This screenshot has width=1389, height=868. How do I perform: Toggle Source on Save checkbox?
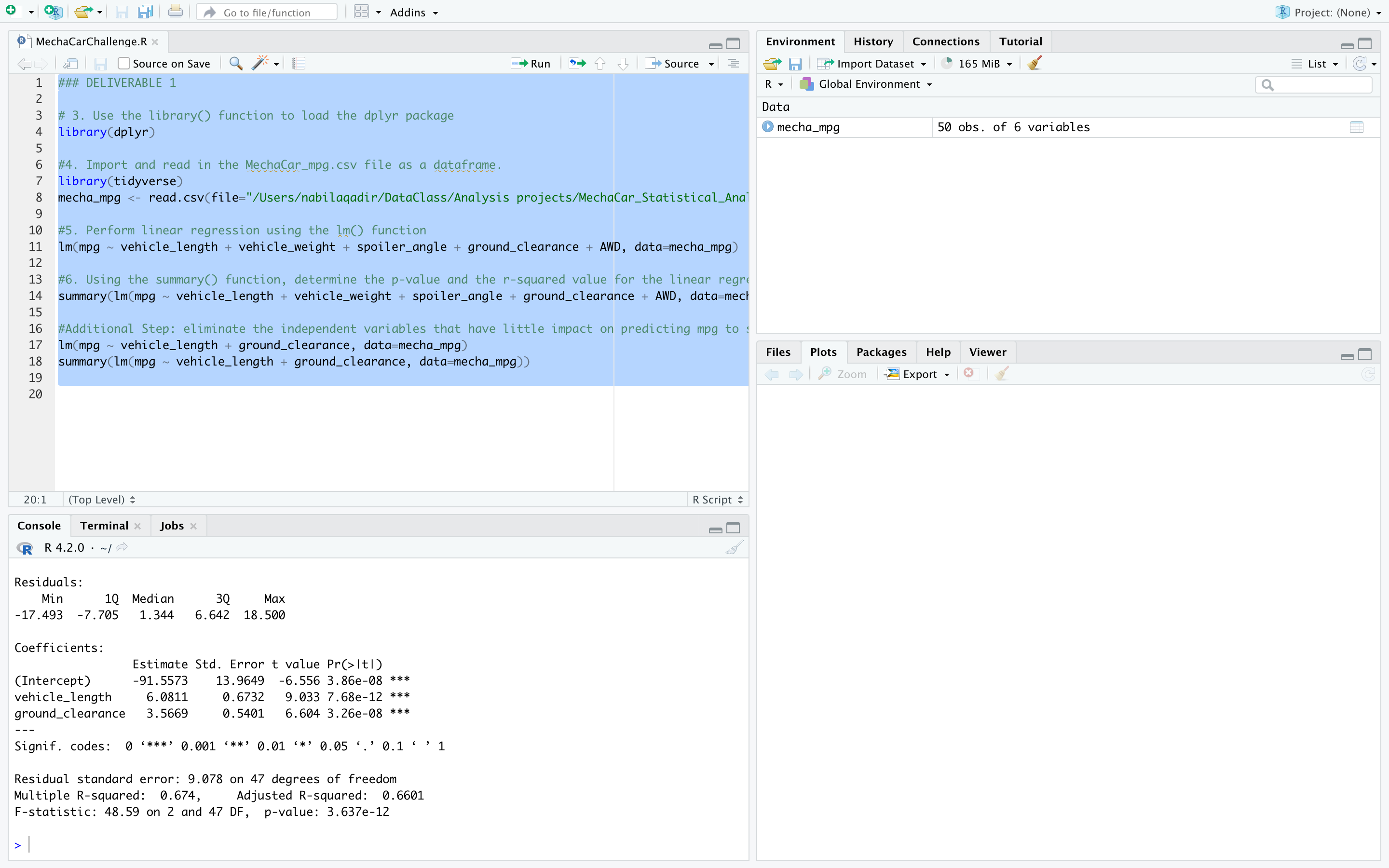[x=123, y=63]
